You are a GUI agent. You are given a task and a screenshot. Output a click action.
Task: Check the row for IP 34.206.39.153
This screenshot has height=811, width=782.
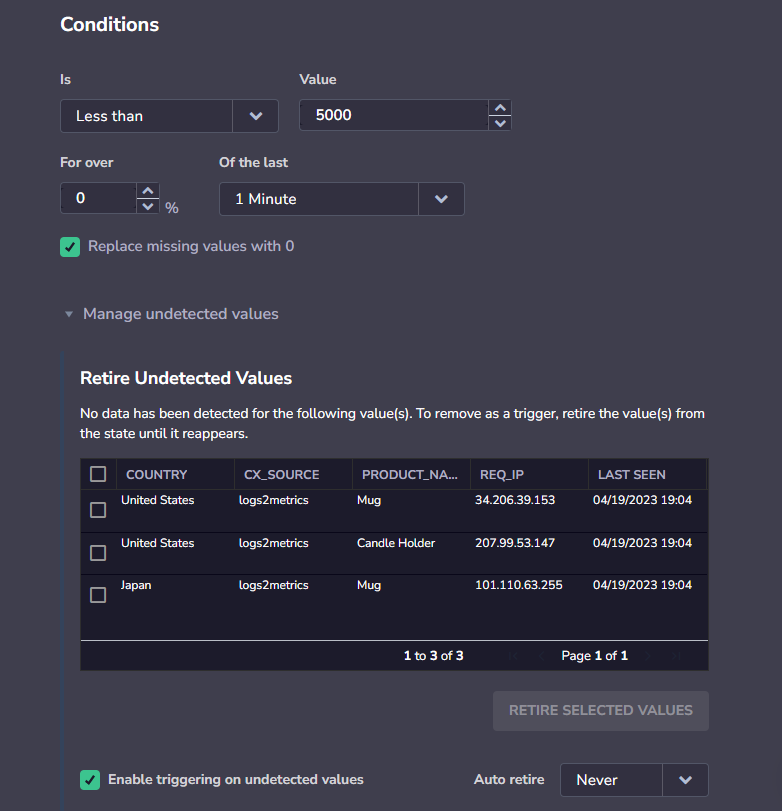pos(98,510)
